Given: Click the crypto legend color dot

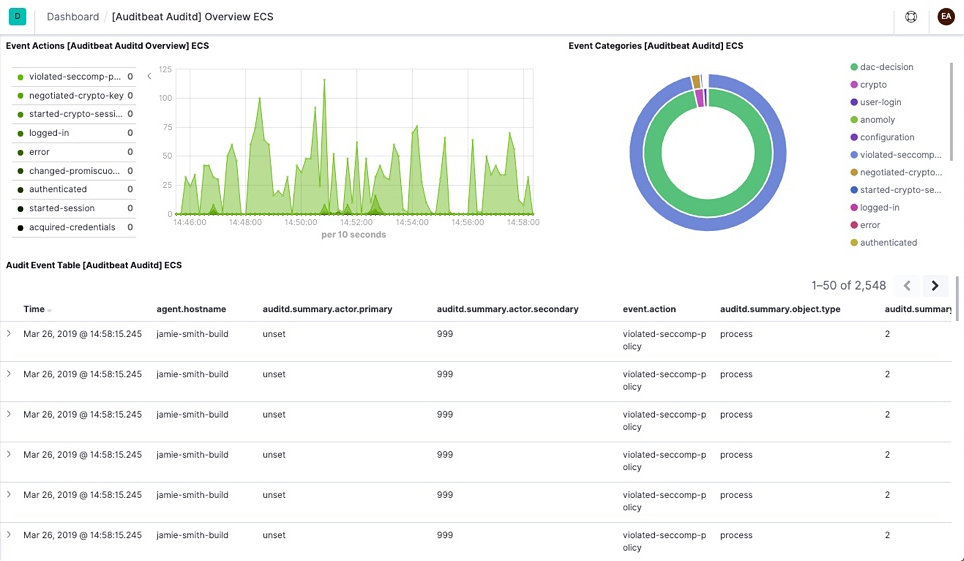Looking at the screenshot, I should pyautogui.click(x=853, y=85).
